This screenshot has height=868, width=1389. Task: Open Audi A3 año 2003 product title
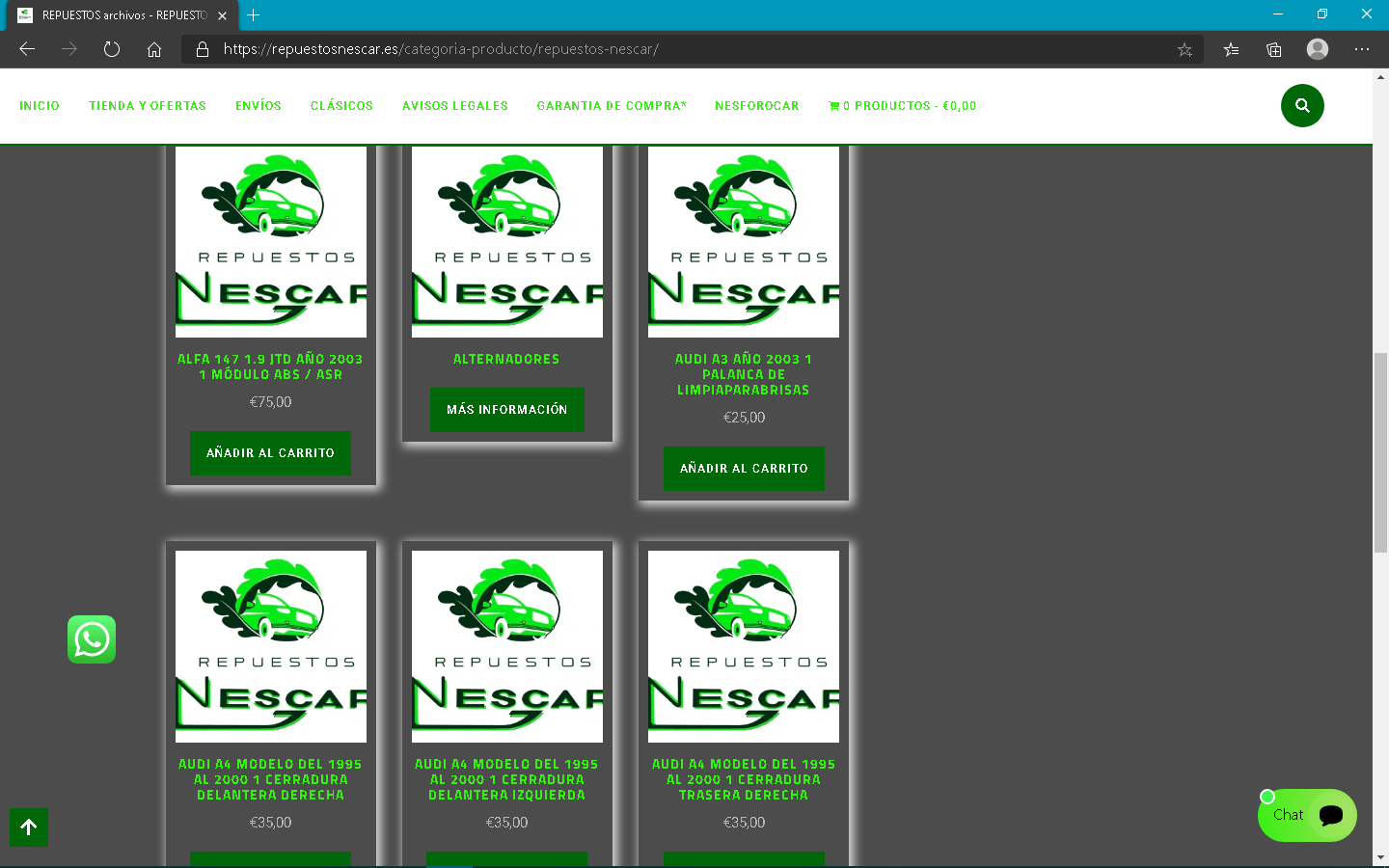tap(744, 374)
